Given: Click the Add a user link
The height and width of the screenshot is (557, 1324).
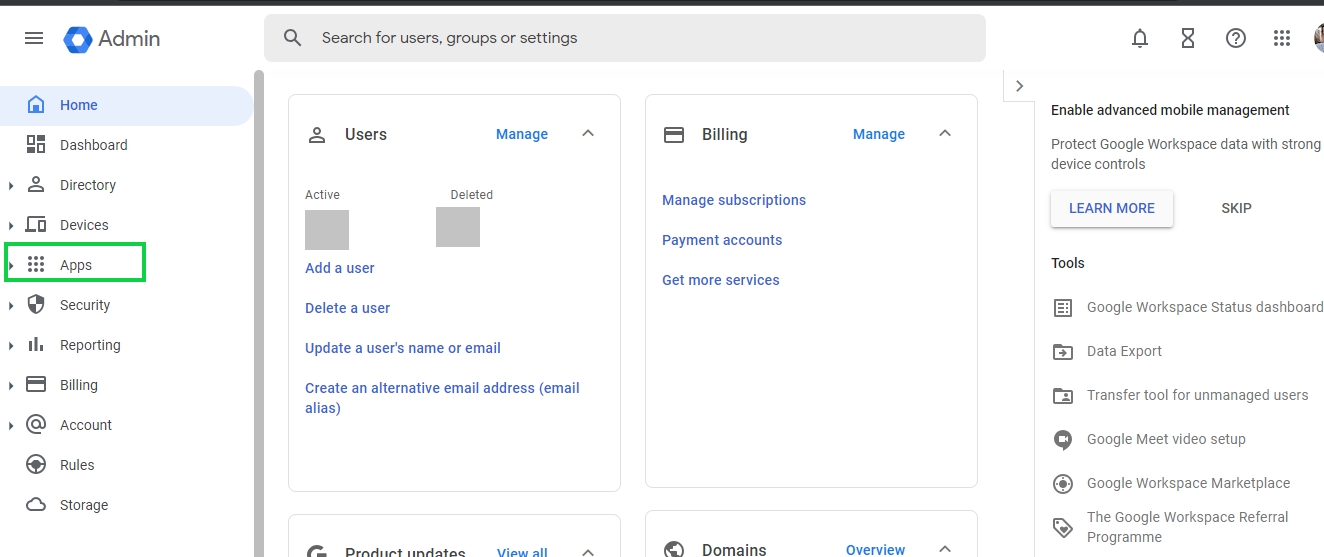Looking at the screenshot, I should pos(340,268).
